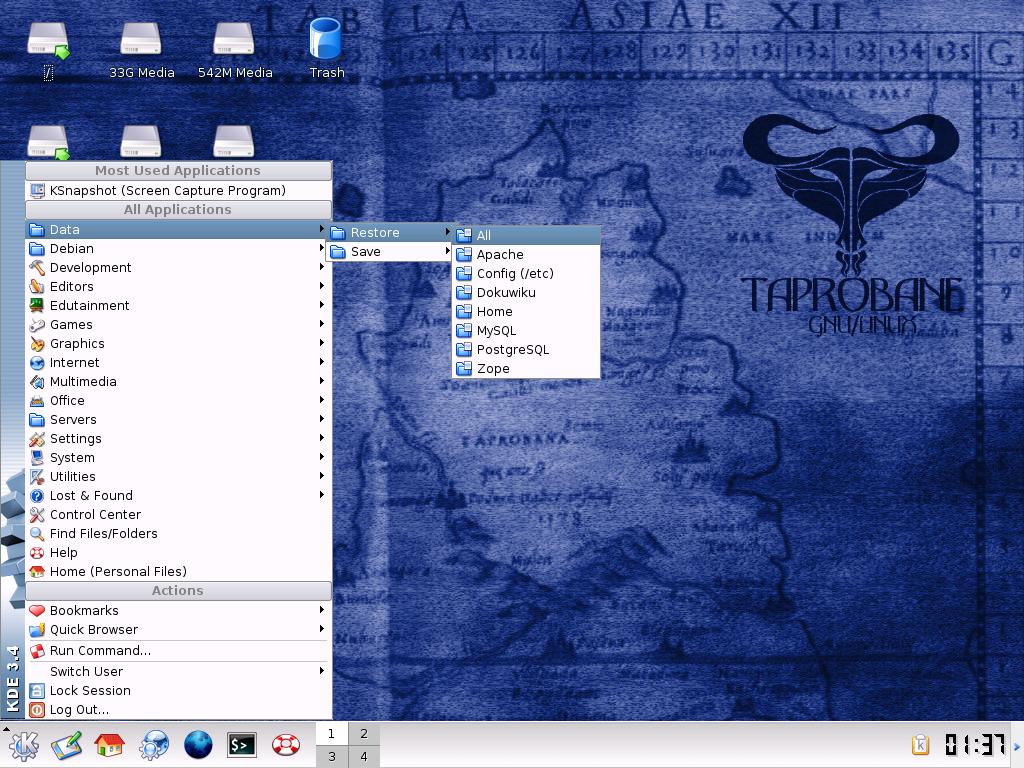Open Home (Personal Files)
Screen dimensions: 1024x768
pos(178,571)
